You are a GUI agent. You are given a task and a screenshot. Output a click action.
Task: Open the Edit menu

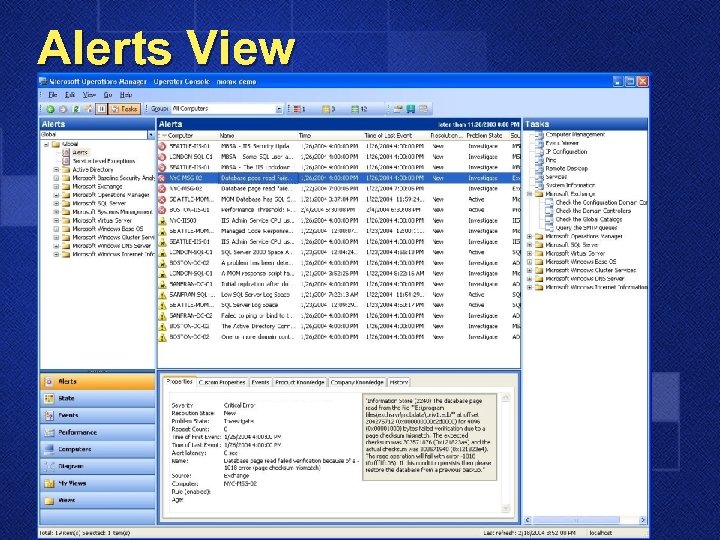[x=70, y=95]
